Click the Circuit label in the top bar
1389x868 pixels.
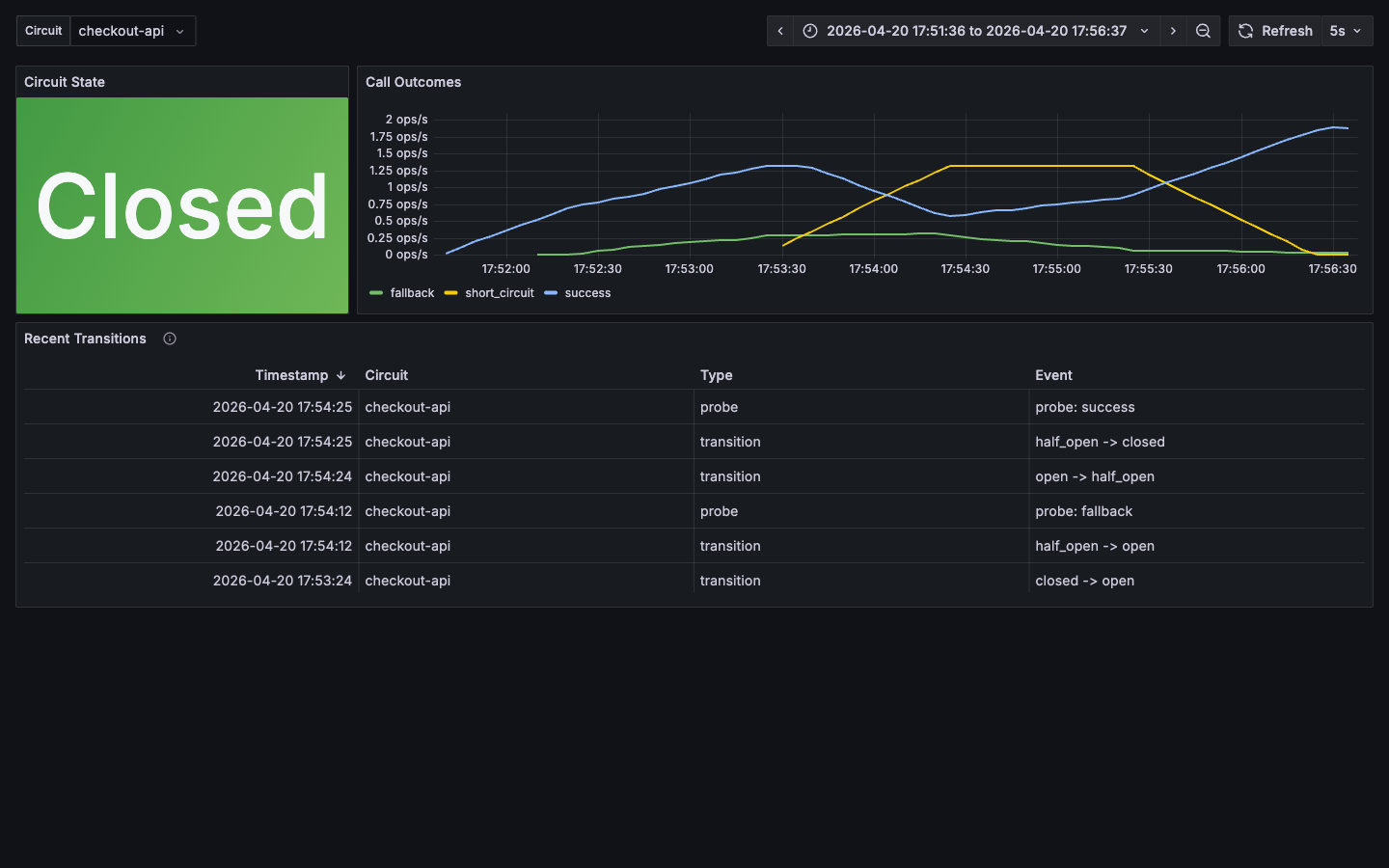point(42,30)
